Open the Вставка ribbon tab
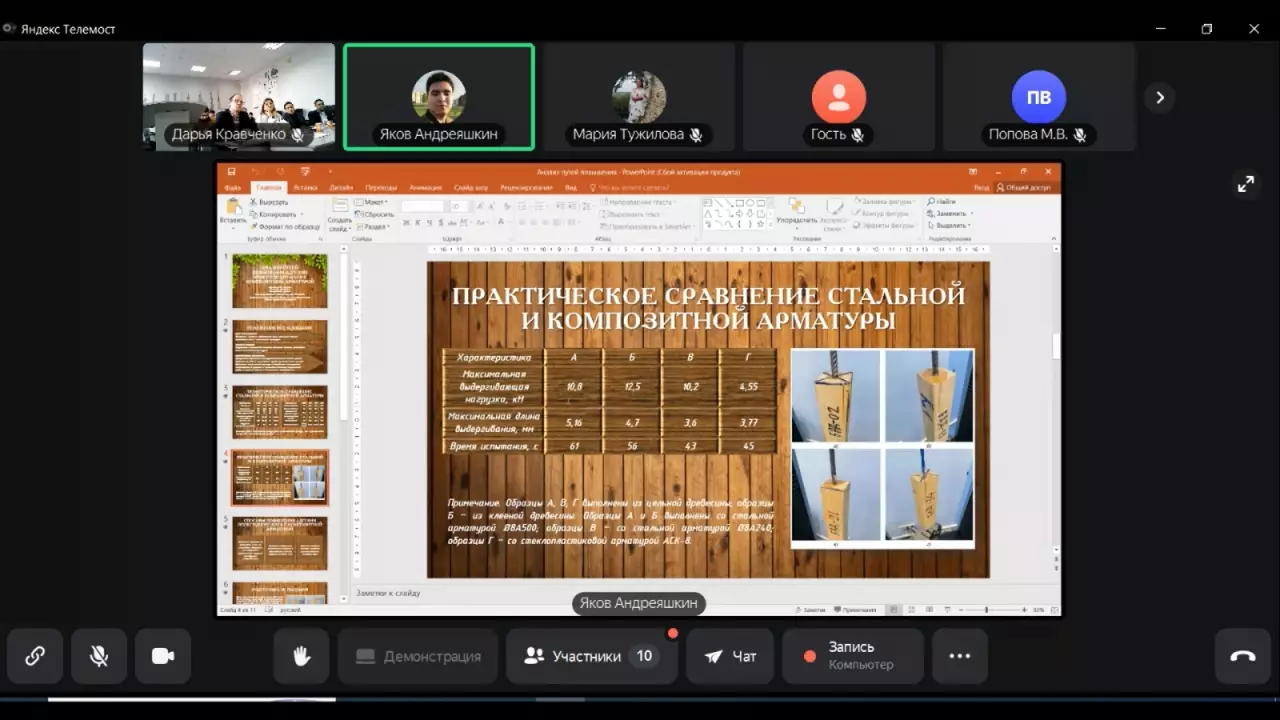1280x720 pixels. 305,187
